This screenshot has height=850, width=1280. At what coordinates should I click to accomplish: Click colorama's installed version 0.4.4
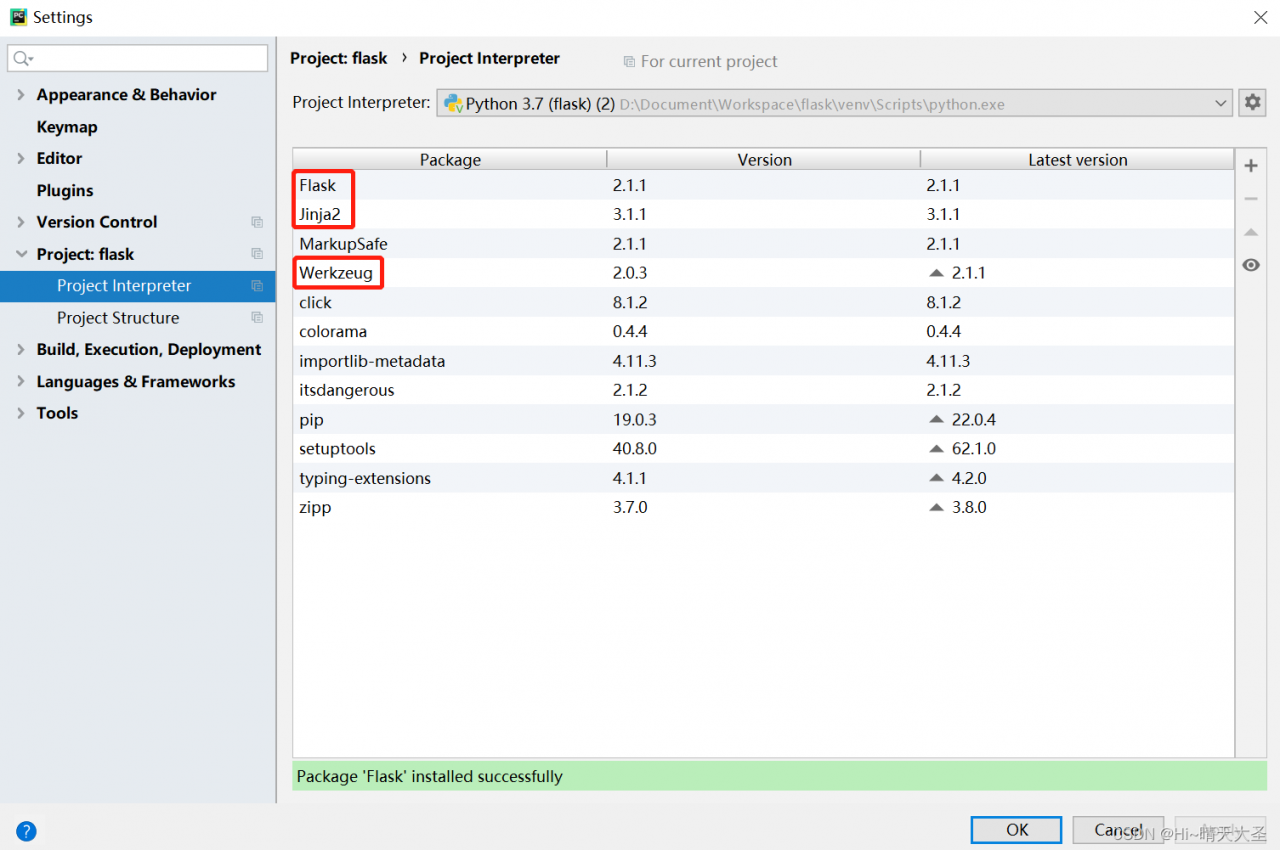pyautogui.click(x=630, y=332)
